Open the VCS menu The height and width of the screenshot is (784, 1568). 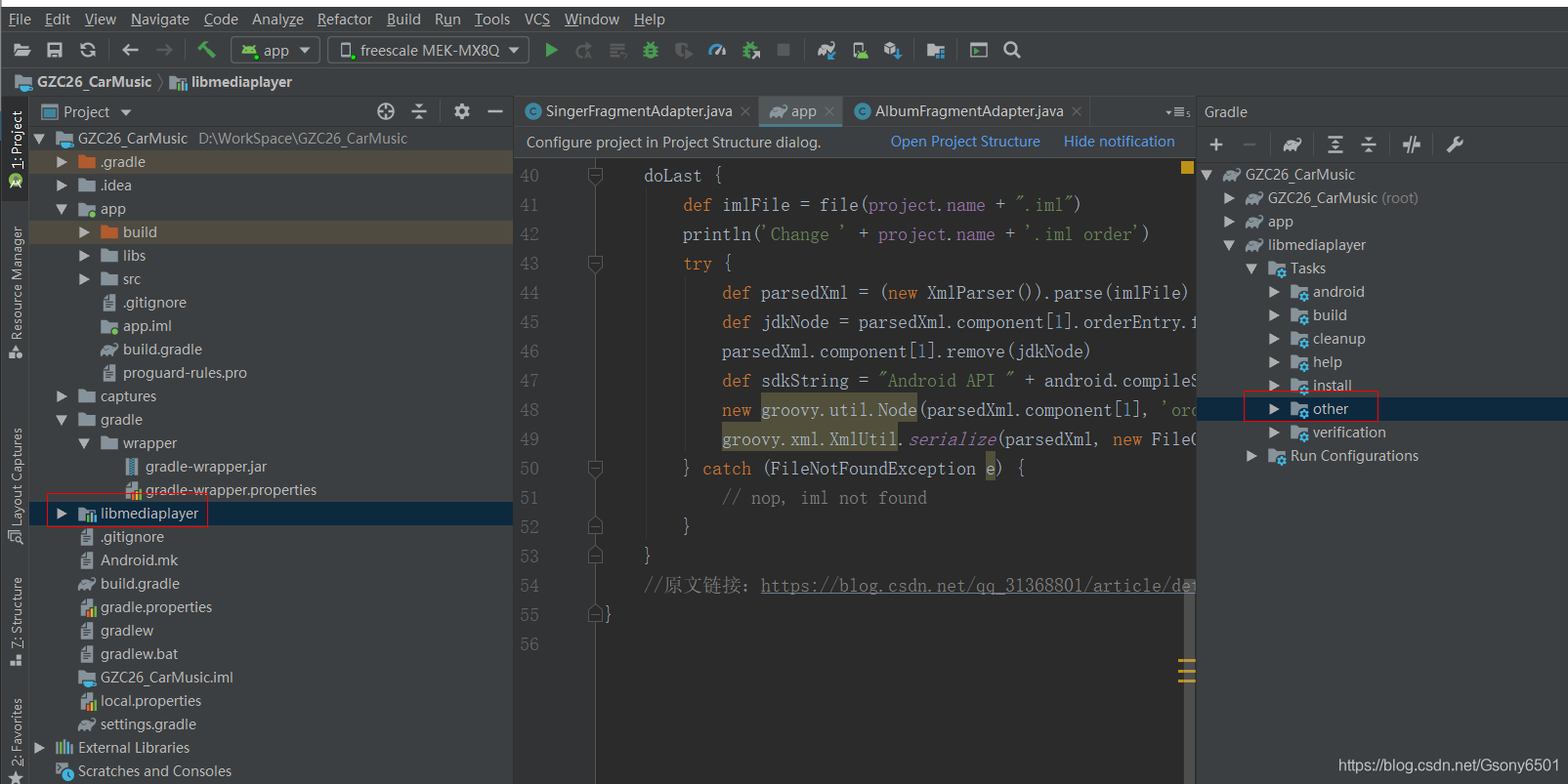(x=537, y=20)
